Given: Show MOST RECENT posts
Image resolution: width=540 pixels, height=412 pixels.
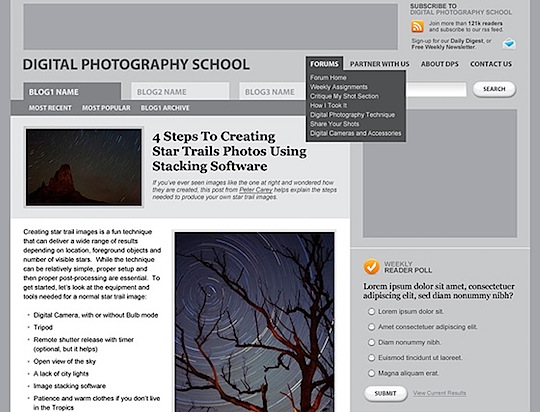Looking at the screenshot, I should tap(50, 108).
